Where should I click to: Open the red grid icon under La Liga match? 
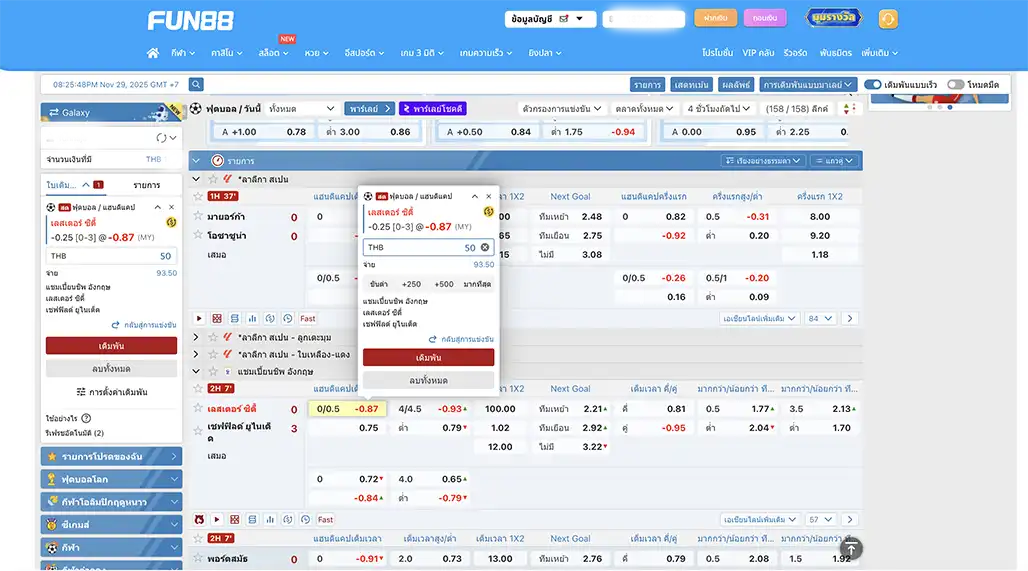[216, 319]
